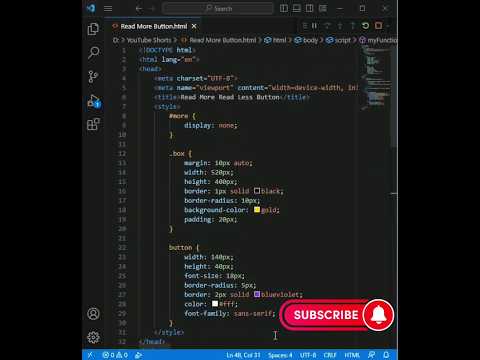
Task: Open the Search view in the activity bar
Action: pyautogui.click(x=93, y=53)
